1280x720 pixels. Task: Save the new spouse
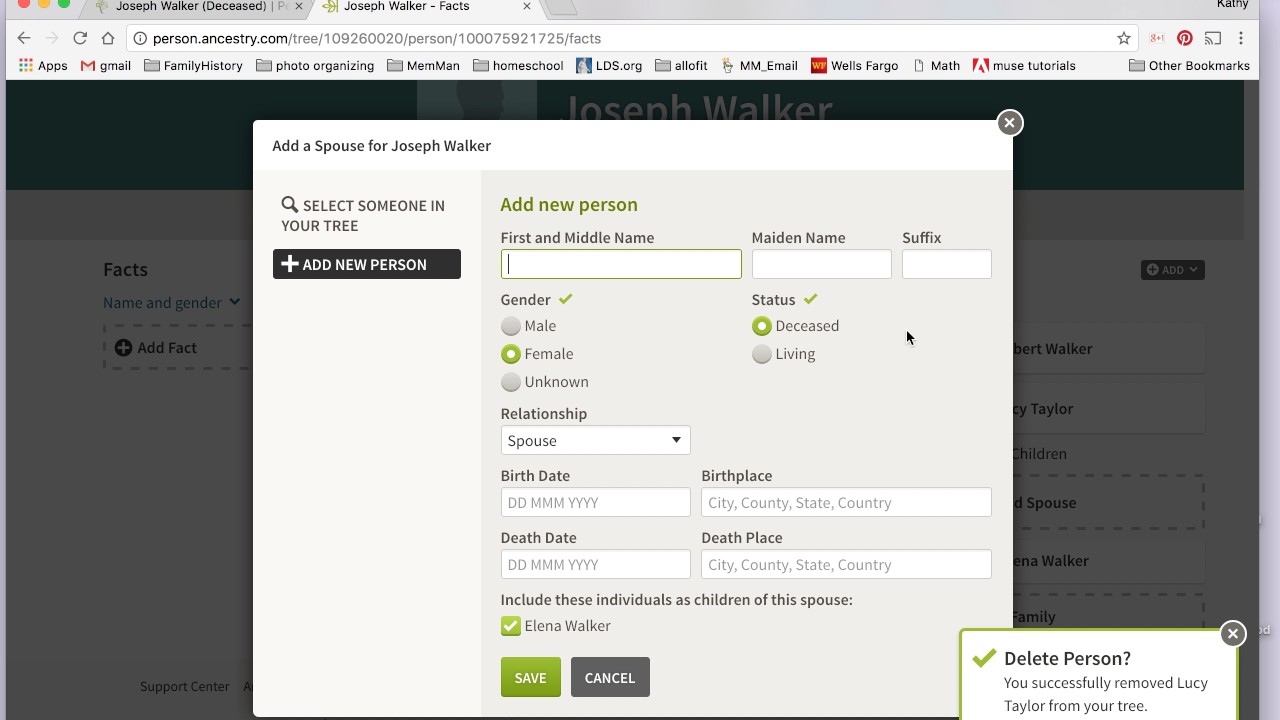pos(531,677)
